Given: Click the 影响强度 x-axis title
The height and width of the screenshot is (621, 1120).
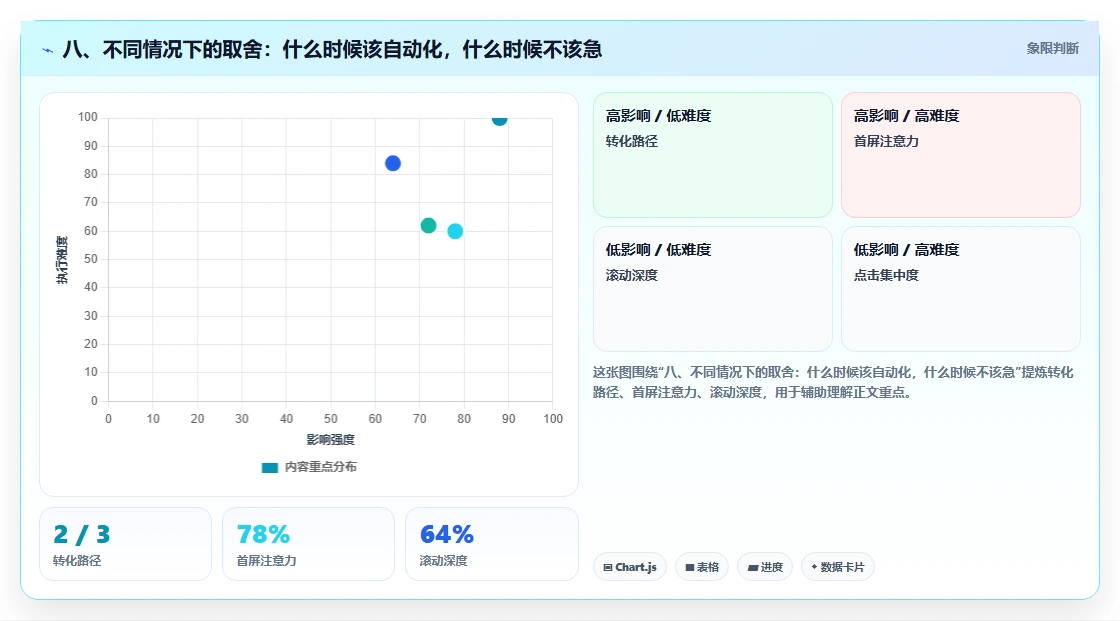Looking at the screenshot, I should [331, 439].
